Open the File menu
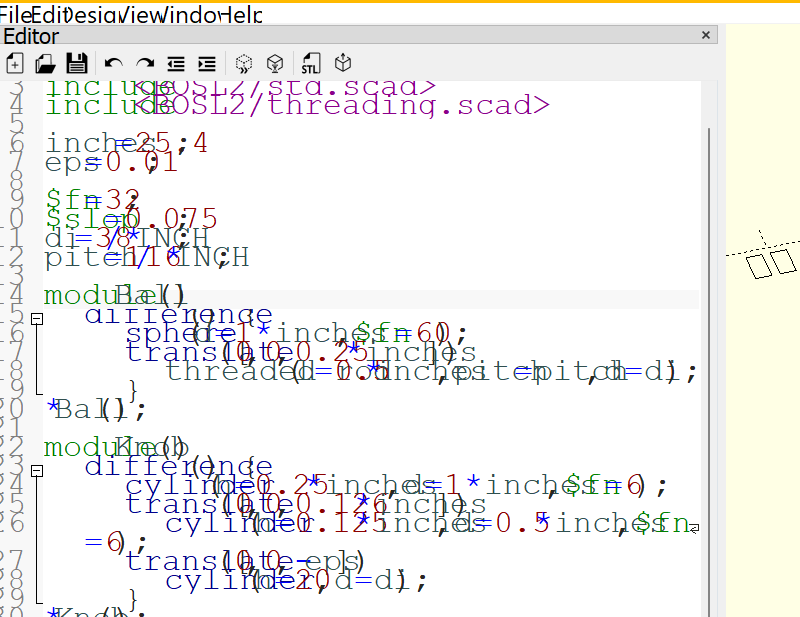This screenshot has width=800, height=617. click(15, 14)
